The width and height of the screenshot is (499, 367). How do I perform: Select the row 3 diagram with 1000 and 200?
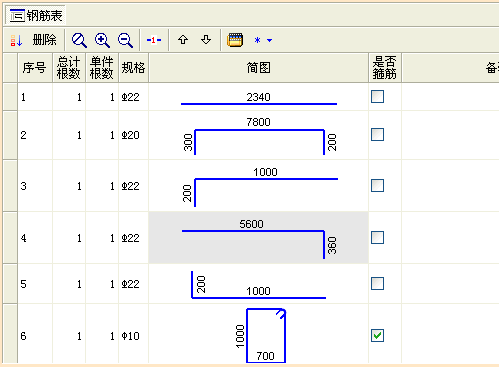click(x=260, y=187)
